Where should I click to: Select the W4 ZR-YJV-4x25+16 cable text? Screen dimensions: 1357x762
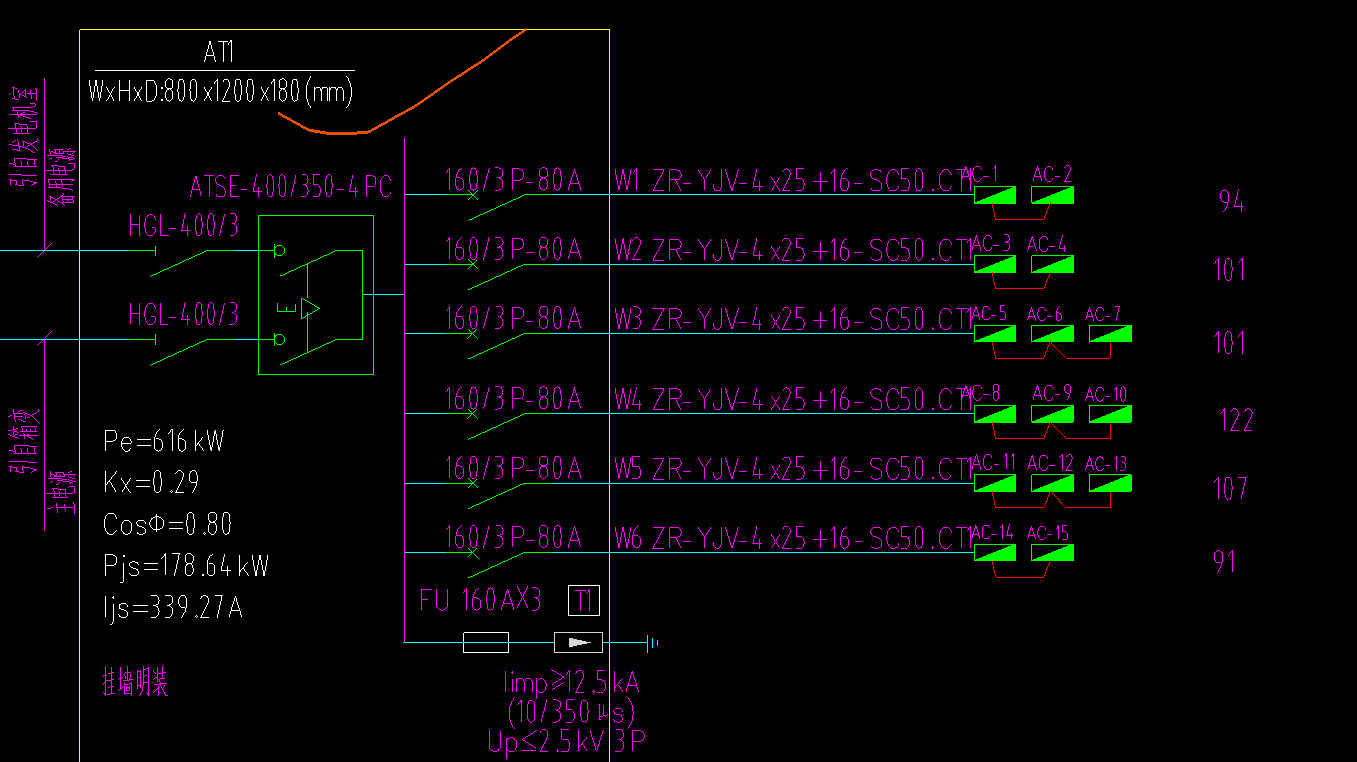tap(793, 399)
